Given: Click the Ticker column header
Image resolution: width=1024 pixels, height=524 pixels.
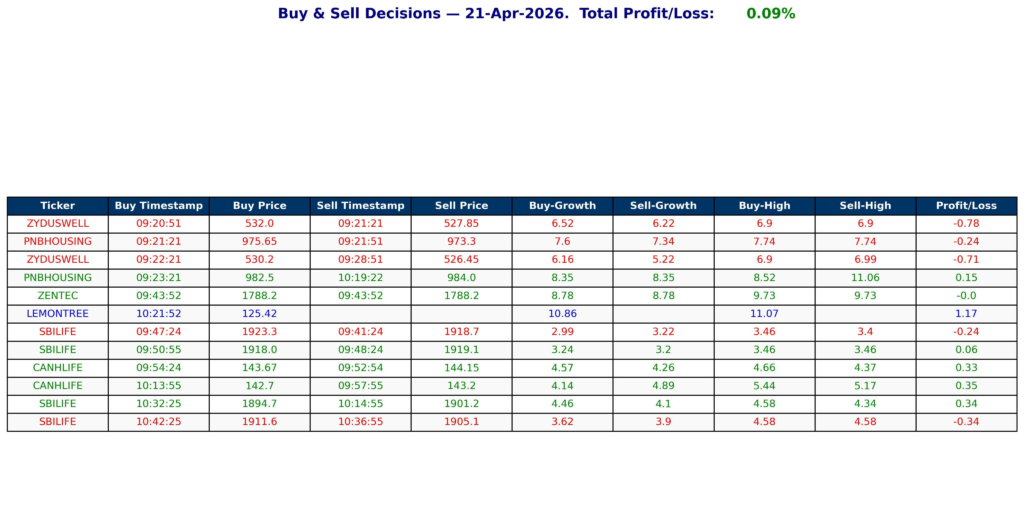Looking at the screenshot, I should [57, 206].
